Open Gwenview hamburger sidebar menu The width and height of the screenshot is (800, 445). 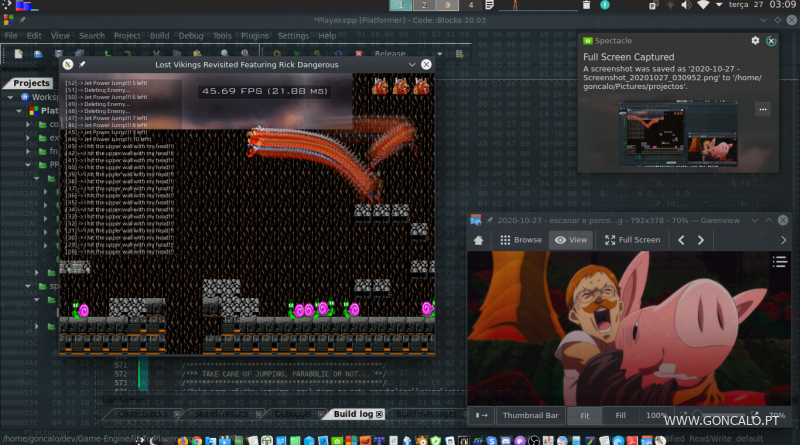779,262
